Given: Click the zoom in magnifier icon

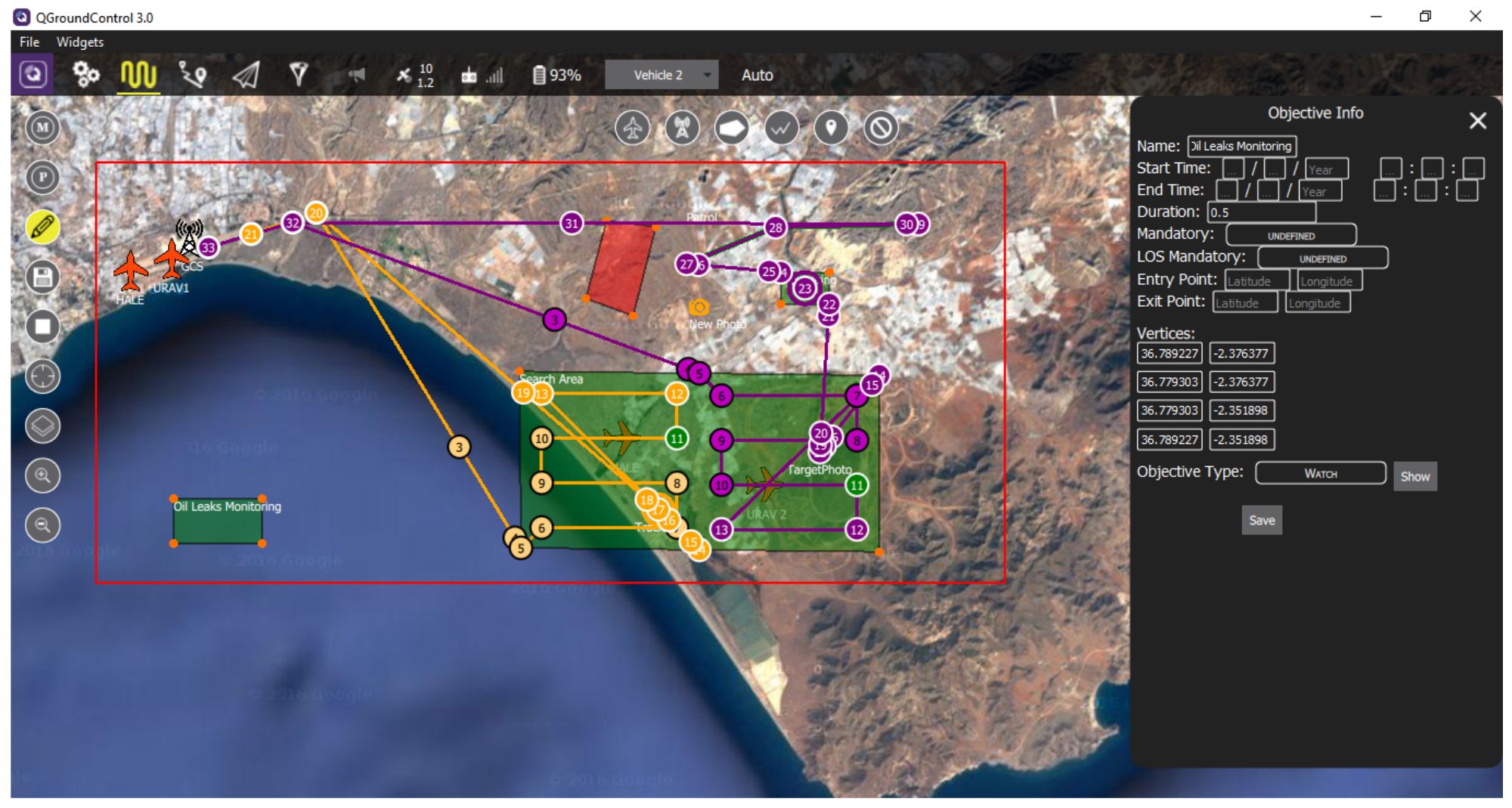Looking at the screenshot, I should coord(42,475).
